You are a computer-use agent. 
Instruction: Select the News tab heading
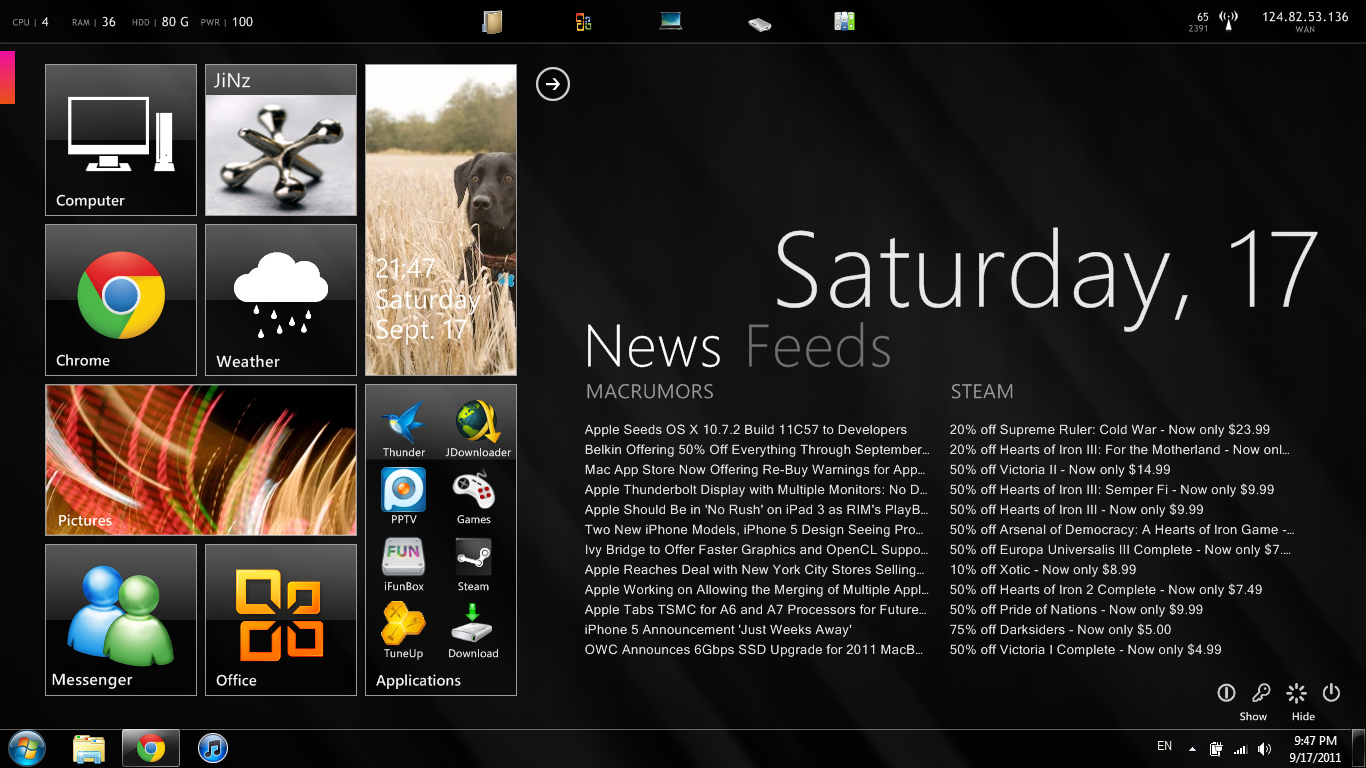tap(653, 347)
